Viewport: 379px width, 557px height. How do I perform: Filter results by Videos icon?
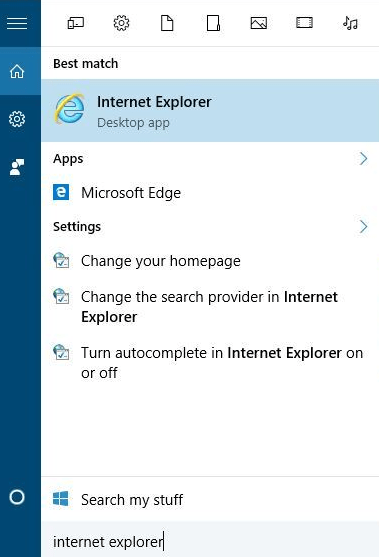pos(304,23)
